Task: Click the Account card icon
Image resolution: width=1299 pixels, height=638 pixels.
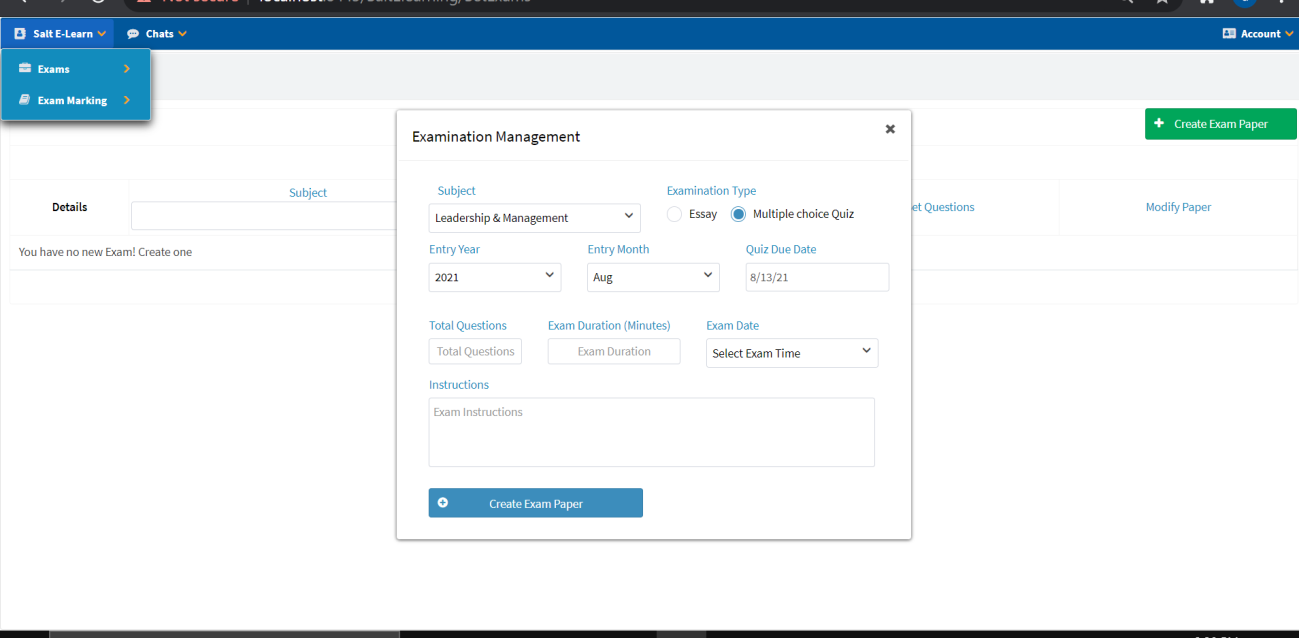Action: [1229, 34]
